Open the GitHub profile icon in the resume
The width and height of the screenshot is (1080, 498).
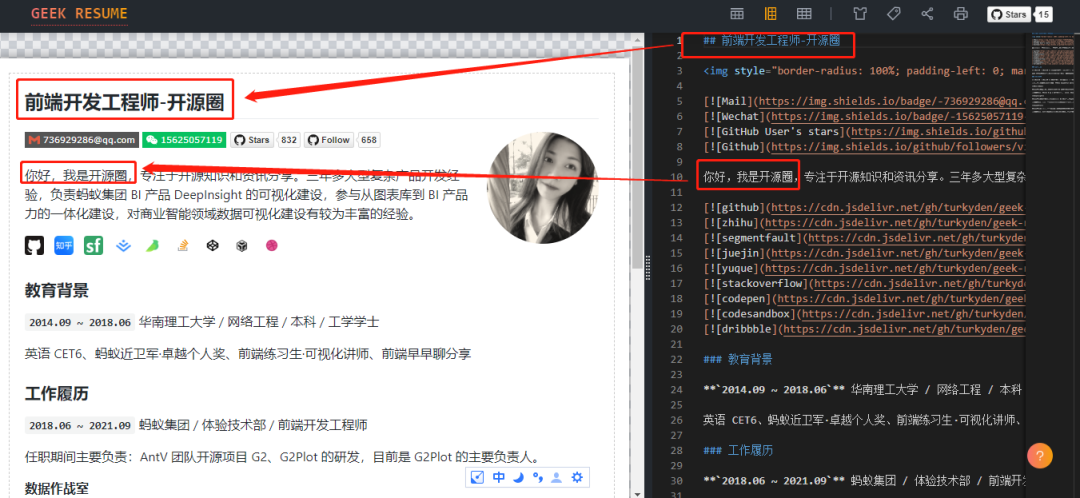34,245
